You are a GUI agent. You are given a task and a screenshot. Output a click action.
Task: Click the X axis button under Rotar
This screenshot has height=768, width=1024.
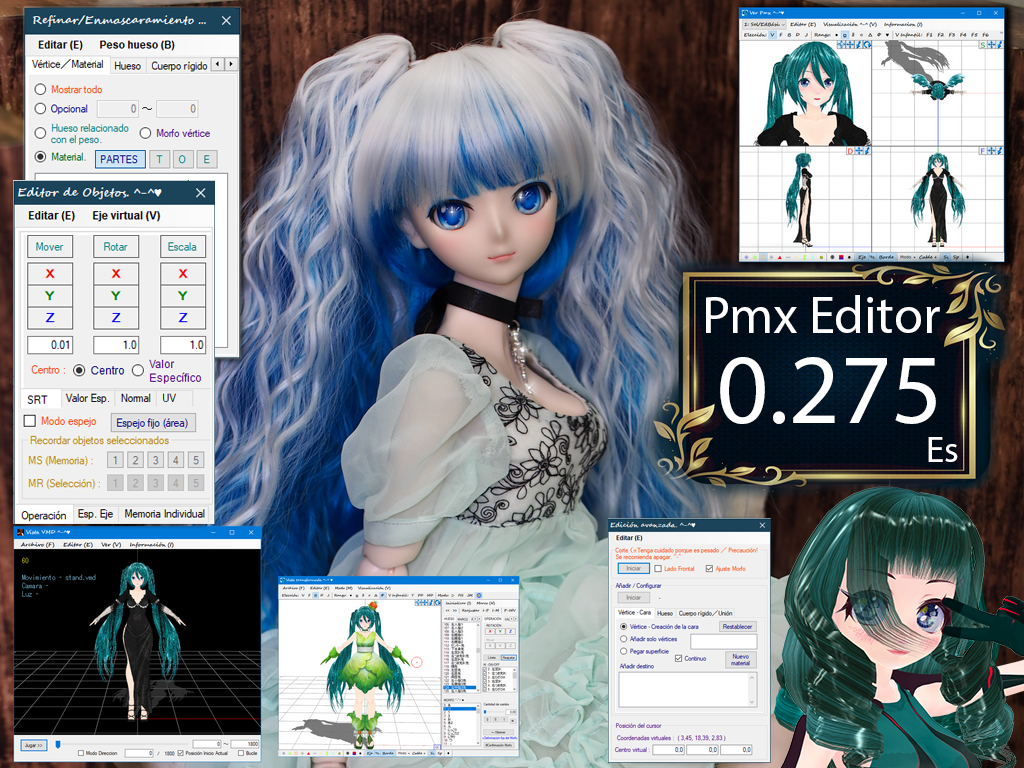coord(116,274)
